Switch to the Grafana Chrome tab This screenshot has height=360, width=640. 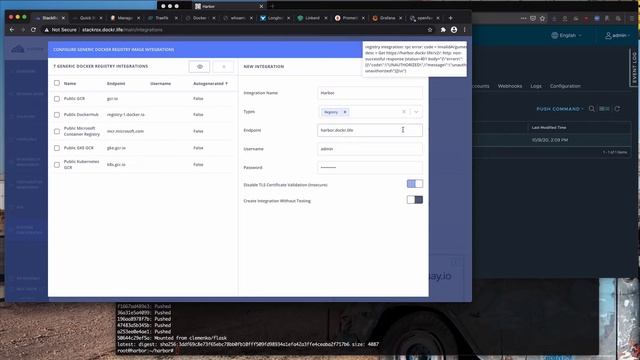click(387, 18)
